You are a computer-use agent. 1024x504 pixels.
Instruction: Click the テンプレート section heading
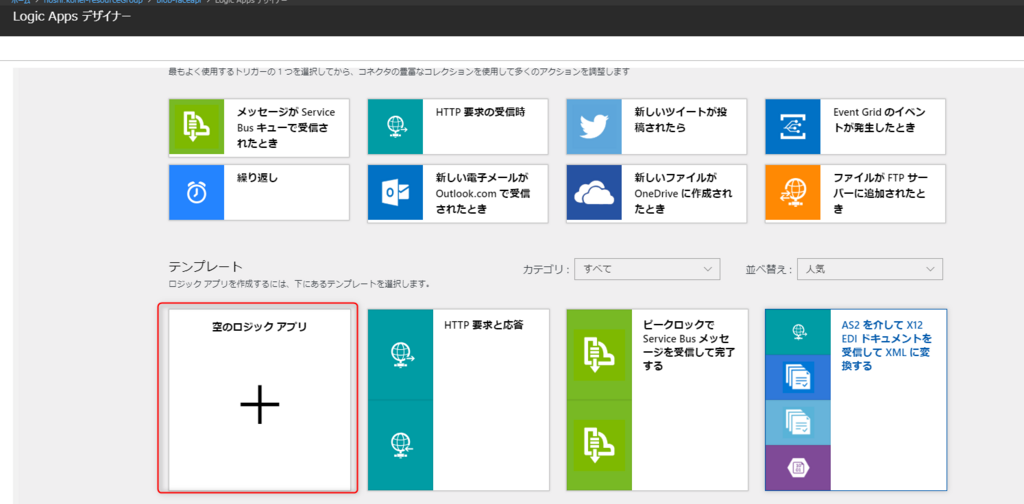(x=206, y=266)
